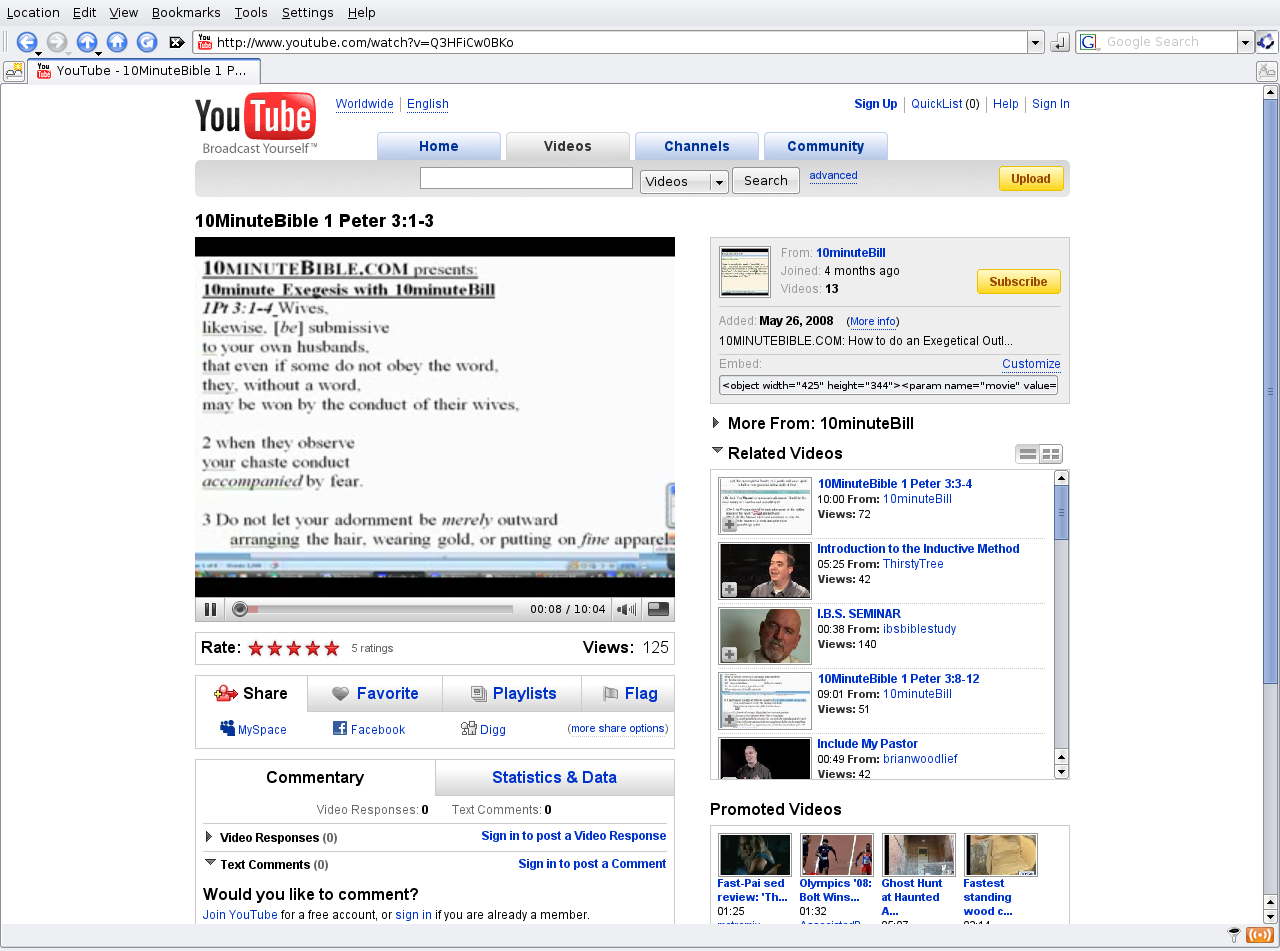Image resolution: width=1280 pixels, height=951 pixels.
Task: Open the Up button dropdown arrow
Action: 98,53
